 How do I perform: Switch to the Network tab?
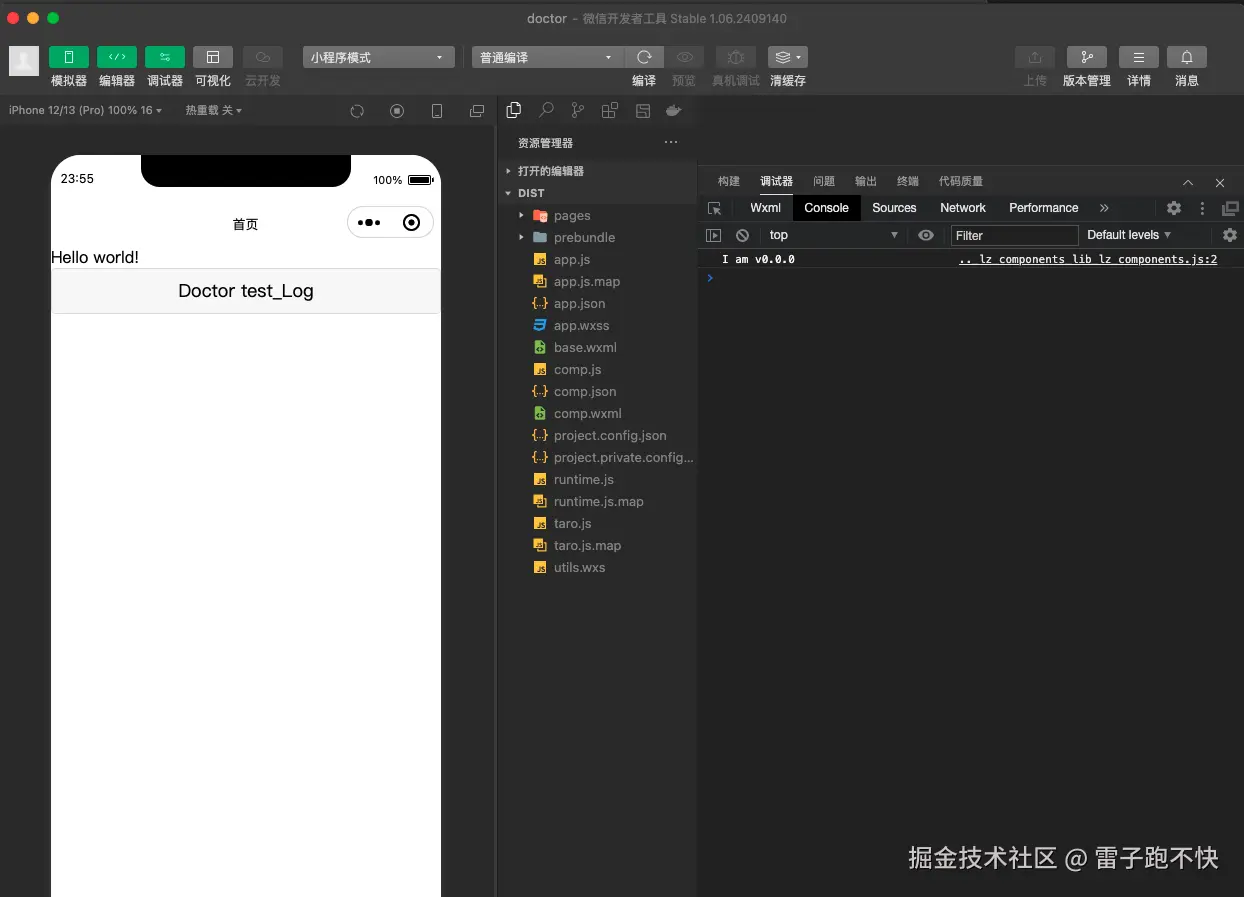tap(962, 208)
